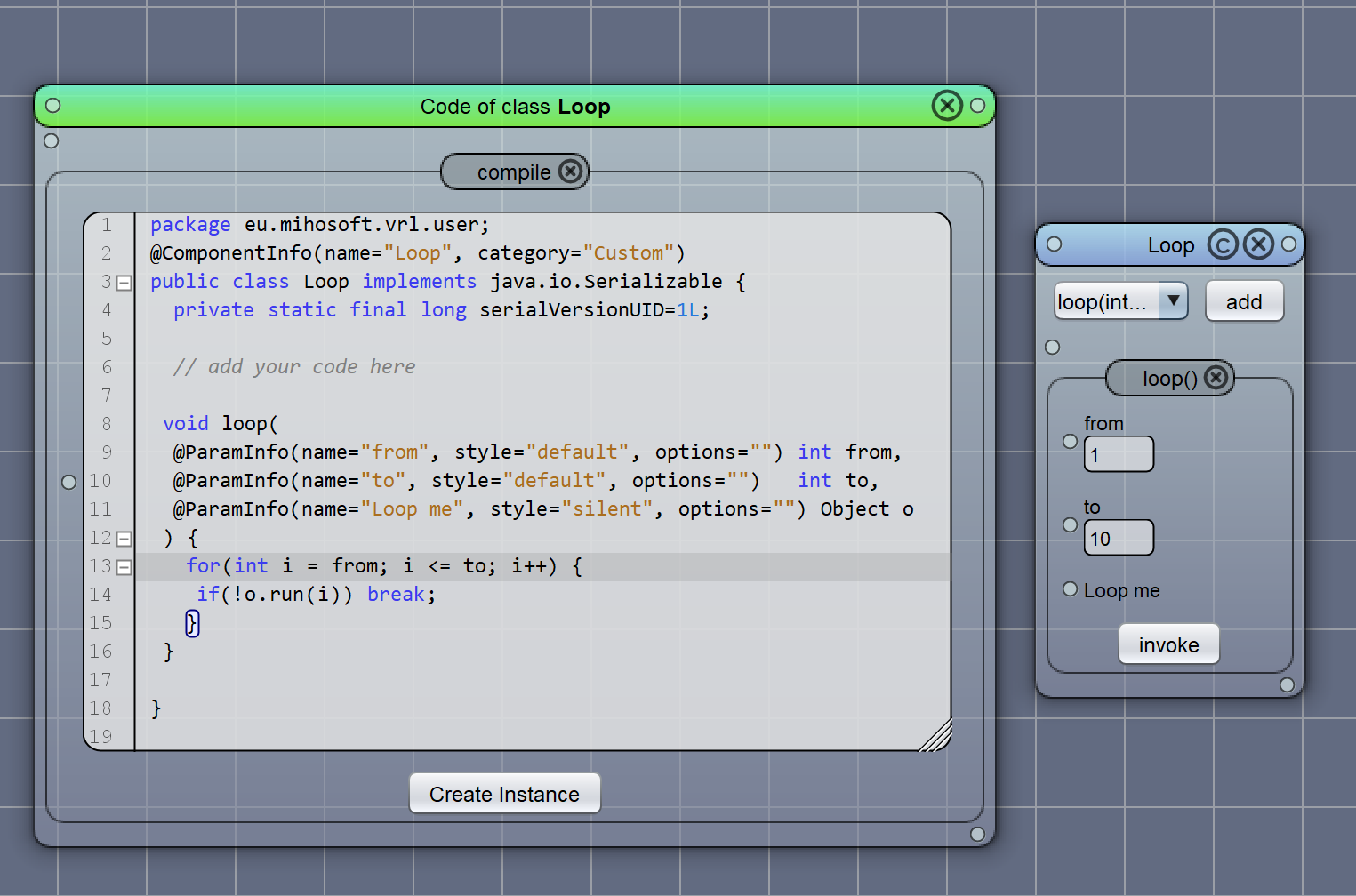Click right title connector of Code window
Image resolution: width=1356 pixels, height=896 pixels.
point(977,105)
